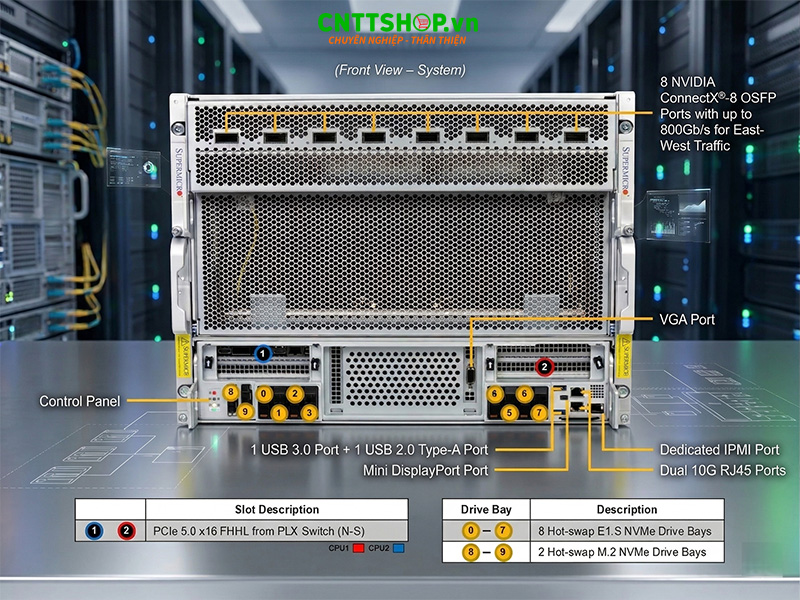Click the blue CPU2 color swatch
The image size is (800, 600).
[x=397, y=548]
